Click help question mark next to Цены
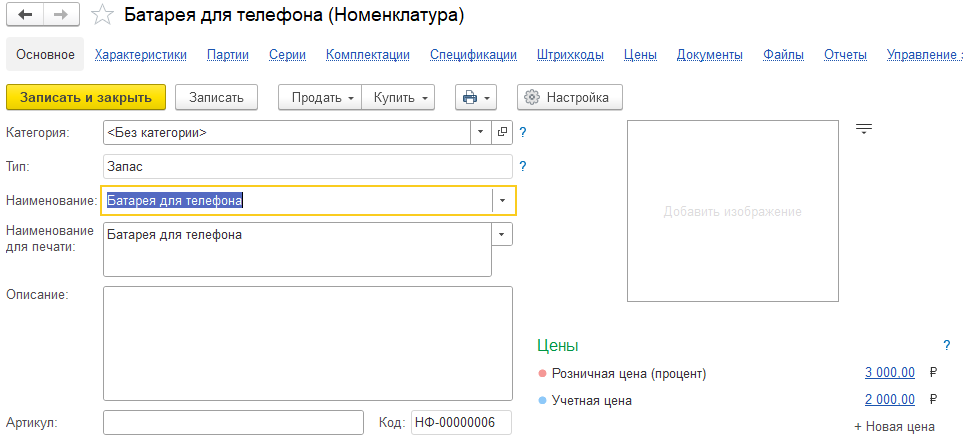Viewport: 963px width, 441px height. (x=946, y=345)
